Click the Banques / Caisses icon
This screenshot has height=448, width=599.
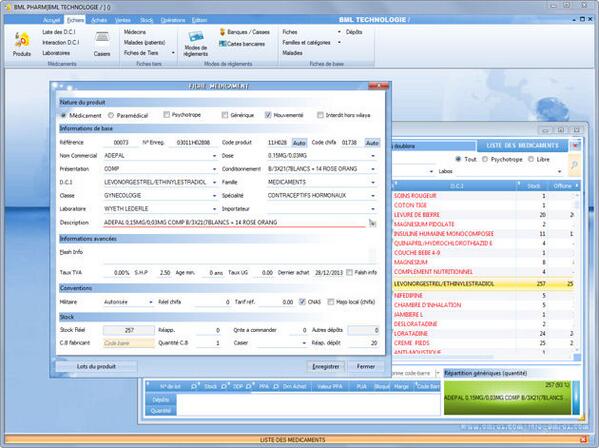click(222, 32)
